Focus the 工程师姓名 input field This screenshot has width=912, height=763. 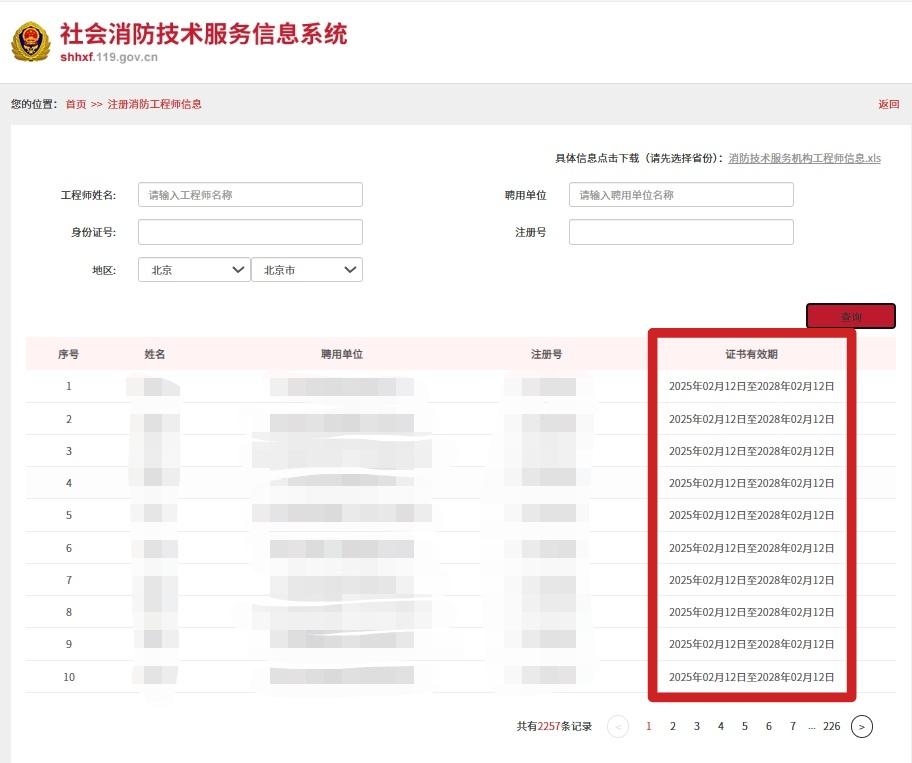pyautogui.click(x=250, y=195)
